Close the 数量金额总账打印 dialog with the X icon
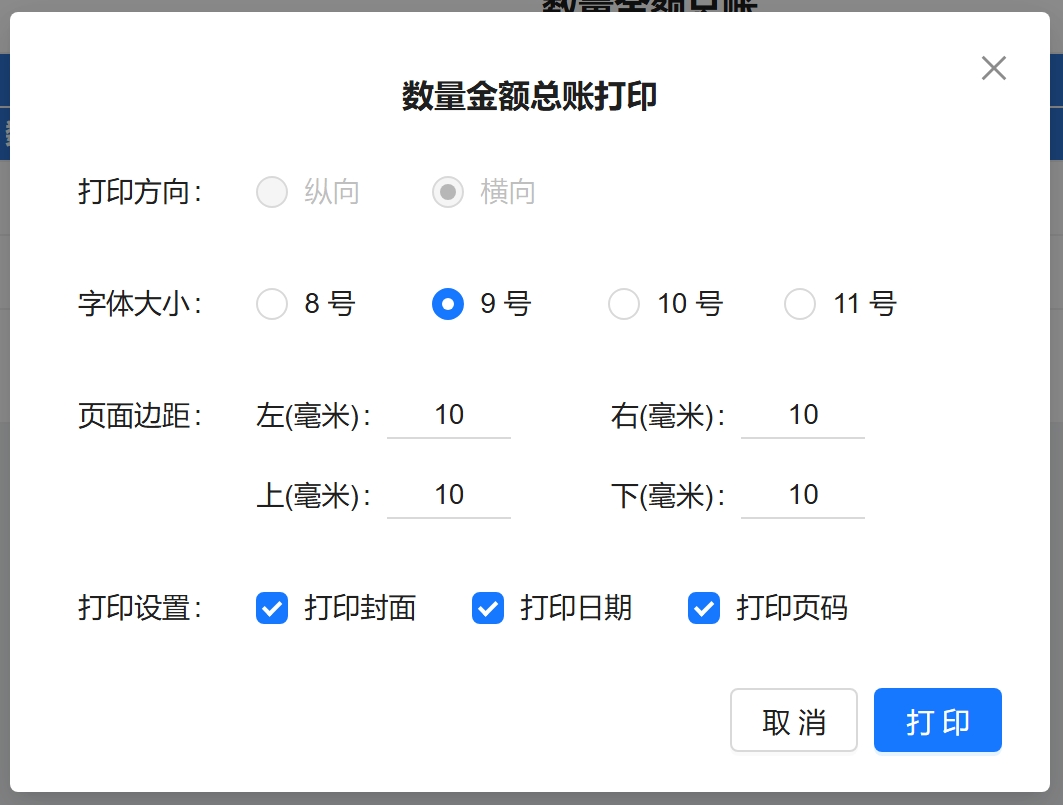This screenshot has height=805, width=1063. (x=993, y=68)
